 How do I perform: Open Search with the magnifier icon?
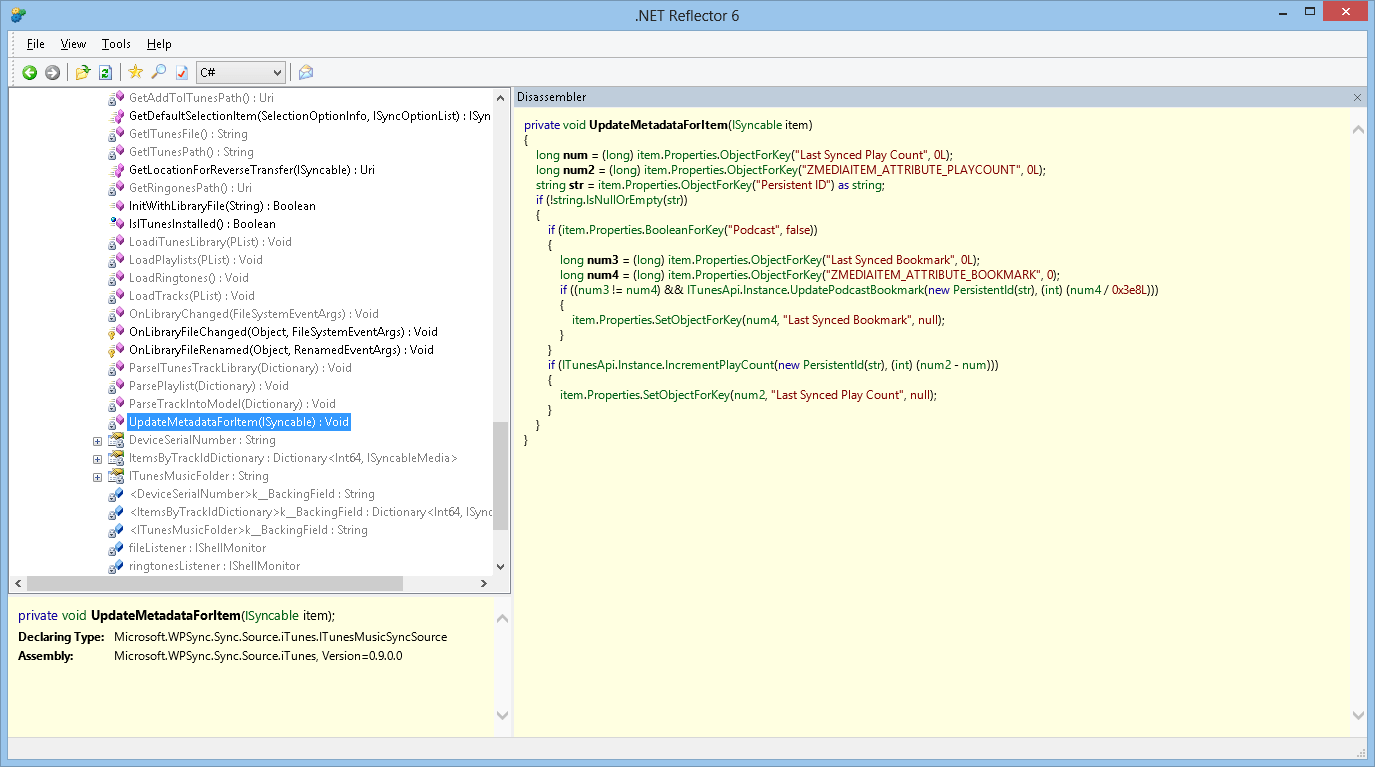pyautogui.click(x=159, y=72)
